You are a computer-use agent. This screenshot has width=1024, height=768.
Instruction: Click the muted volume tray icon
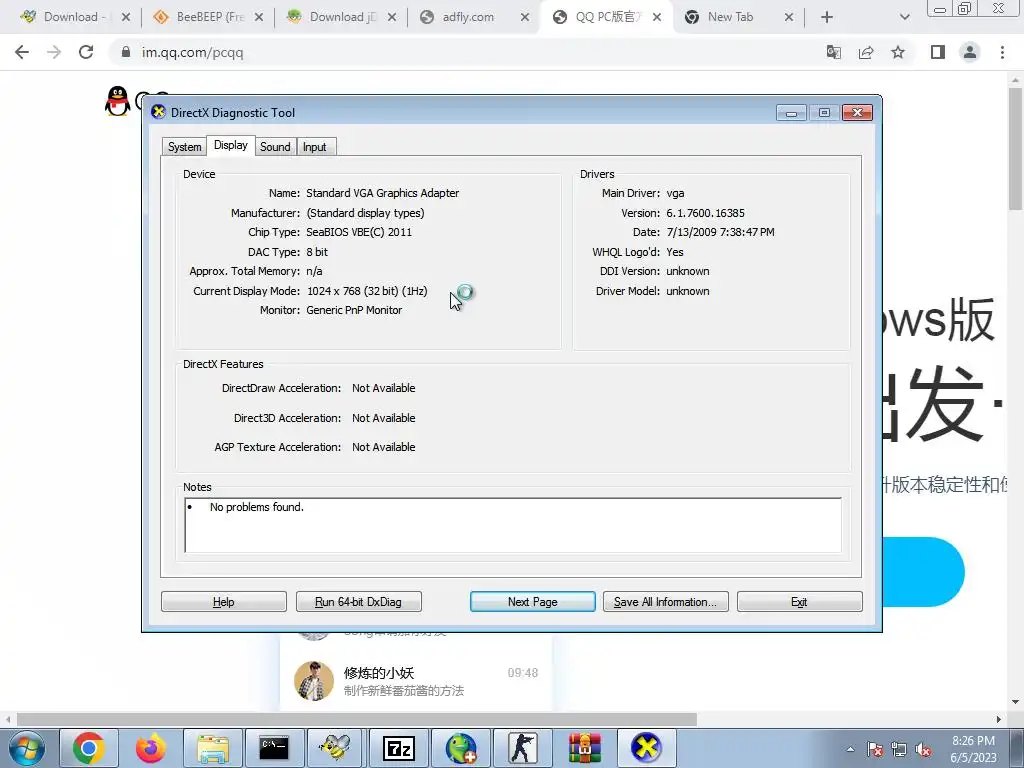point(923,749)
